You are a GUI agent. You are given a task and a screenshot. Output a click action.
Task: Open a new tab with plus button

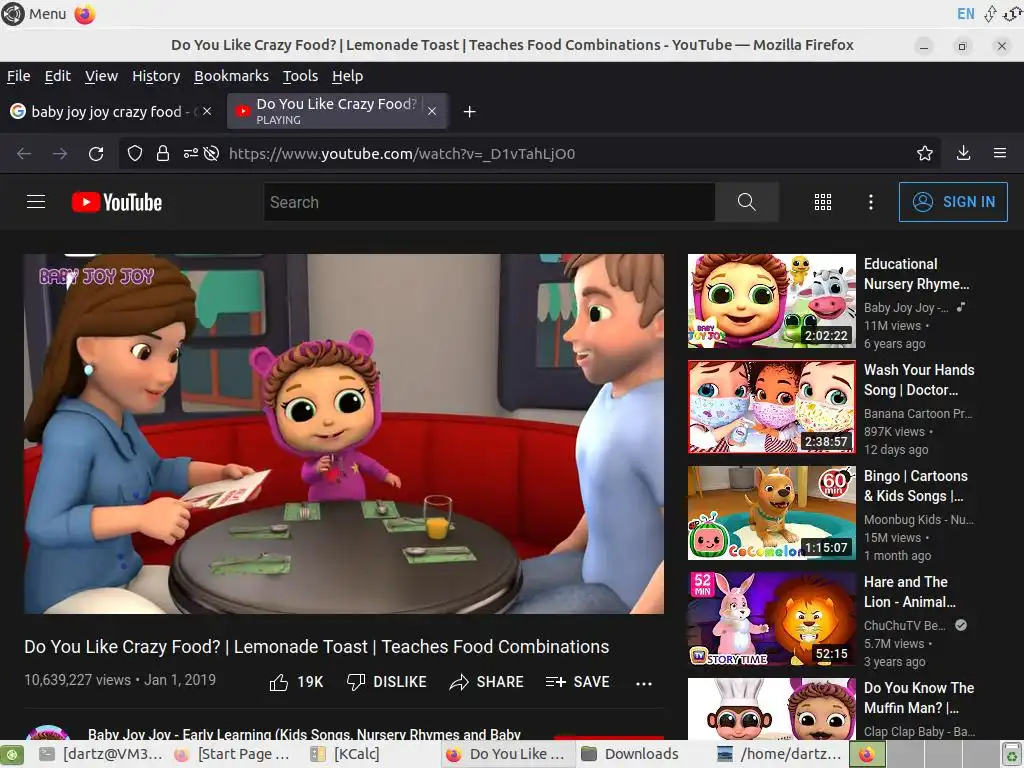469,112
